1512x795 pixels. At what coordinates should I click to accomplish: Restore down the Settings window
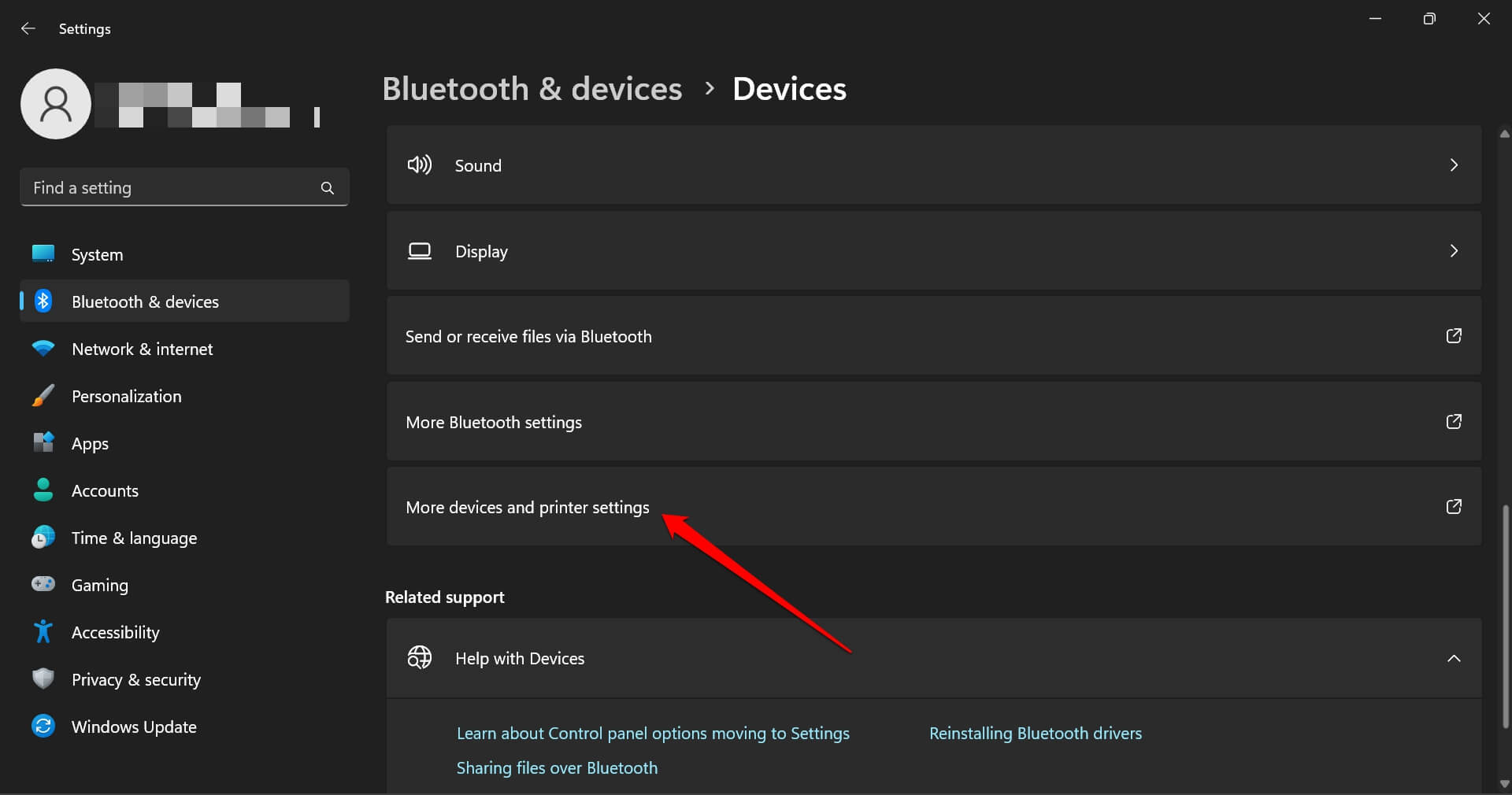tap(1429, 19)
